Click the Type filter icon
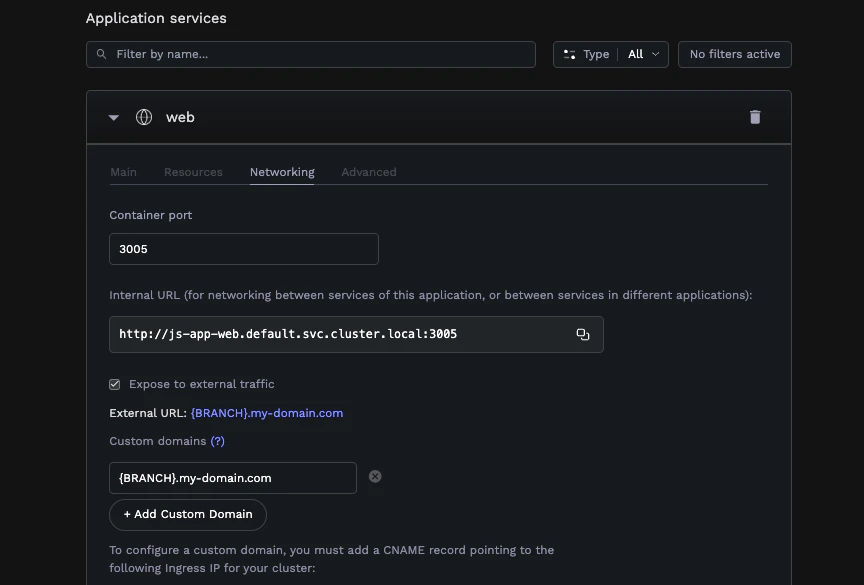 tap(570, 54)
